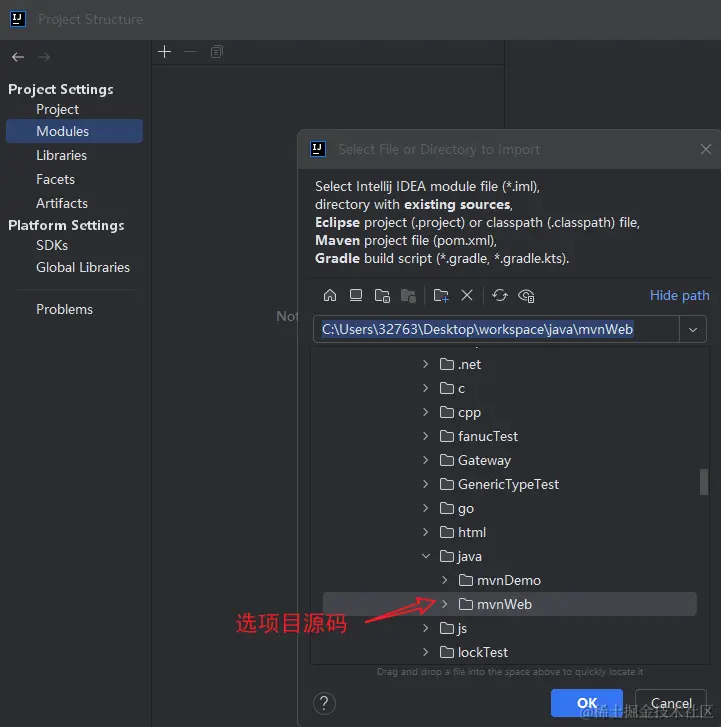The width and height of the screenshot is (721, 727).
Task: Open path history dropdown arrow
Action: [693, 330]
